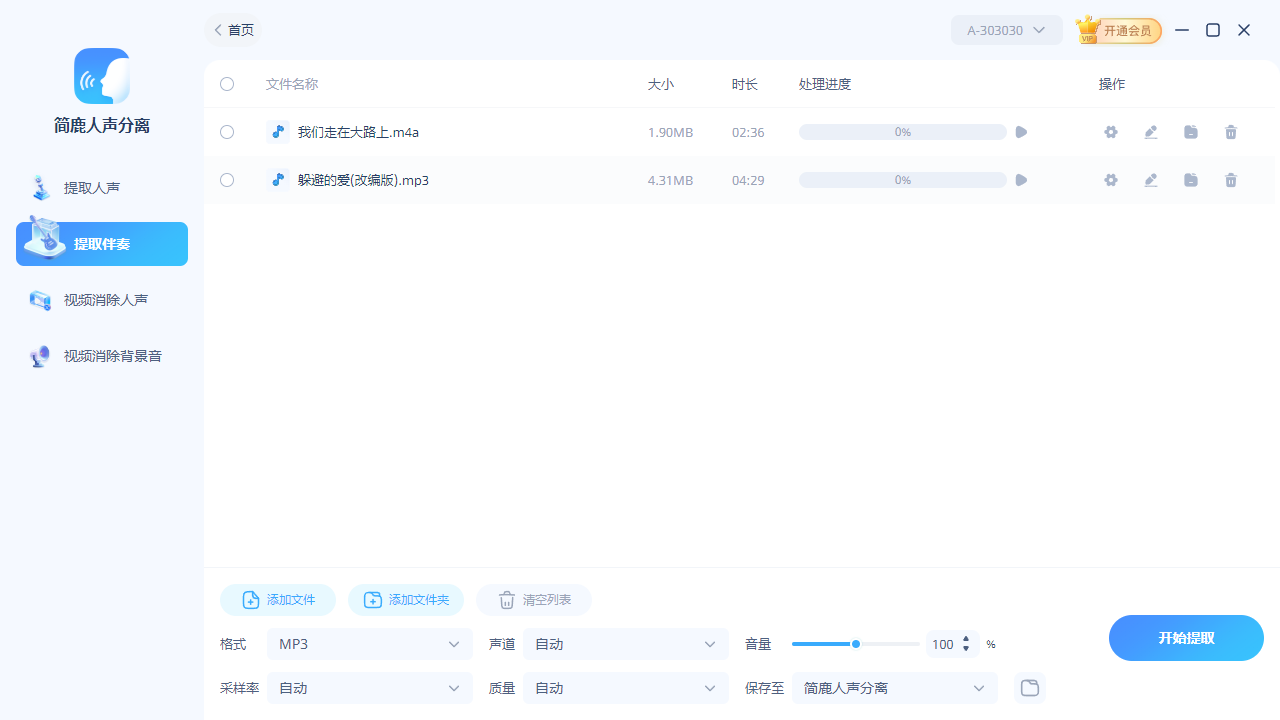Expand the 采样率 dropdown
The width and height of the screenshot is (1280, 720).
pos(369,688)
